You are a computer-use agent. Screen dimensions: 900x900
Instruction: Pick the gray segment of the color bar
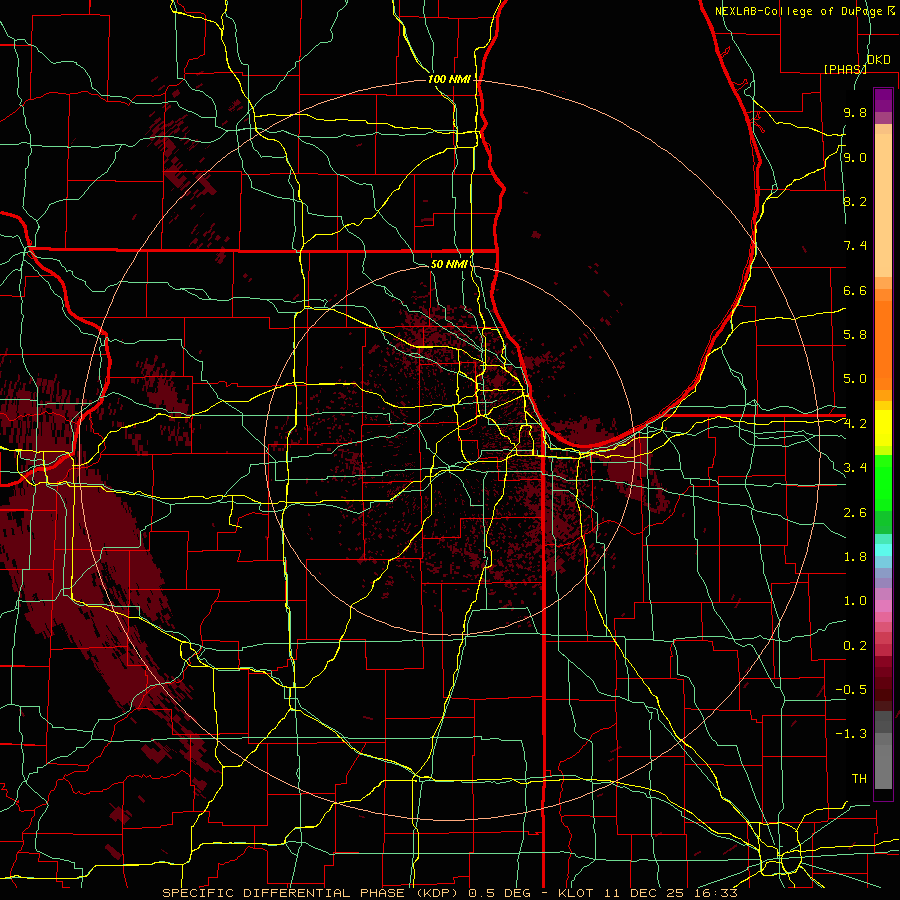883,750
